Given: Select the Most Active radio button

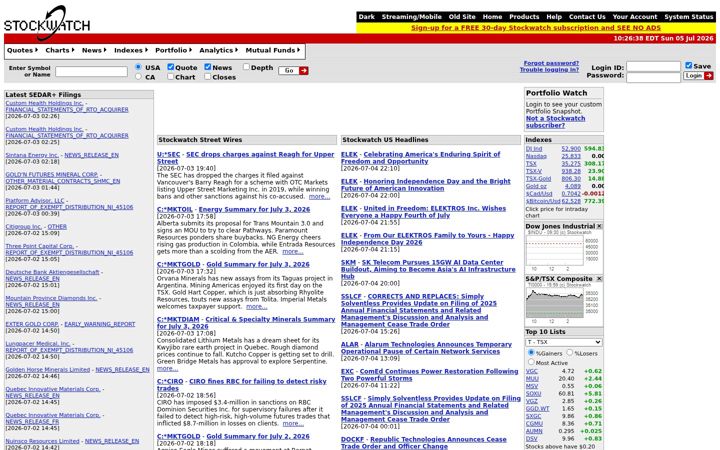Looking at the screenshot, I should 531,362.
